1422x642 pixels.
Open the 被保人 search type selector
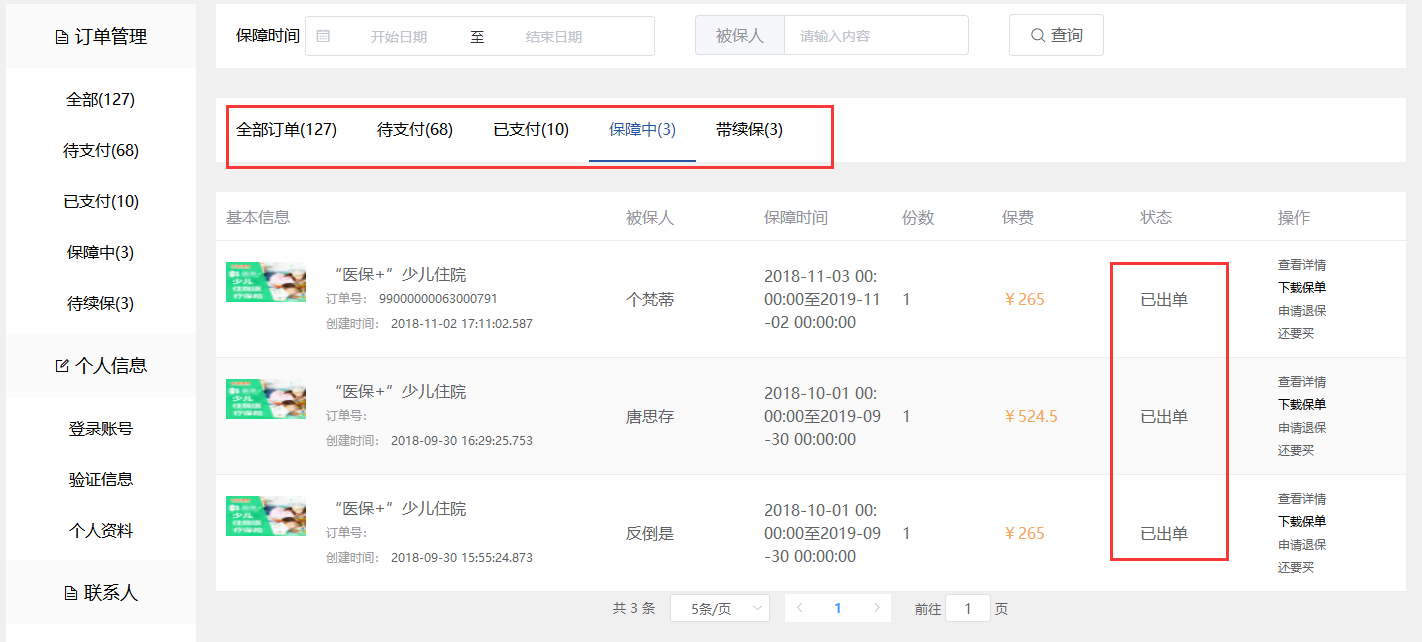[x=740, y=35]
